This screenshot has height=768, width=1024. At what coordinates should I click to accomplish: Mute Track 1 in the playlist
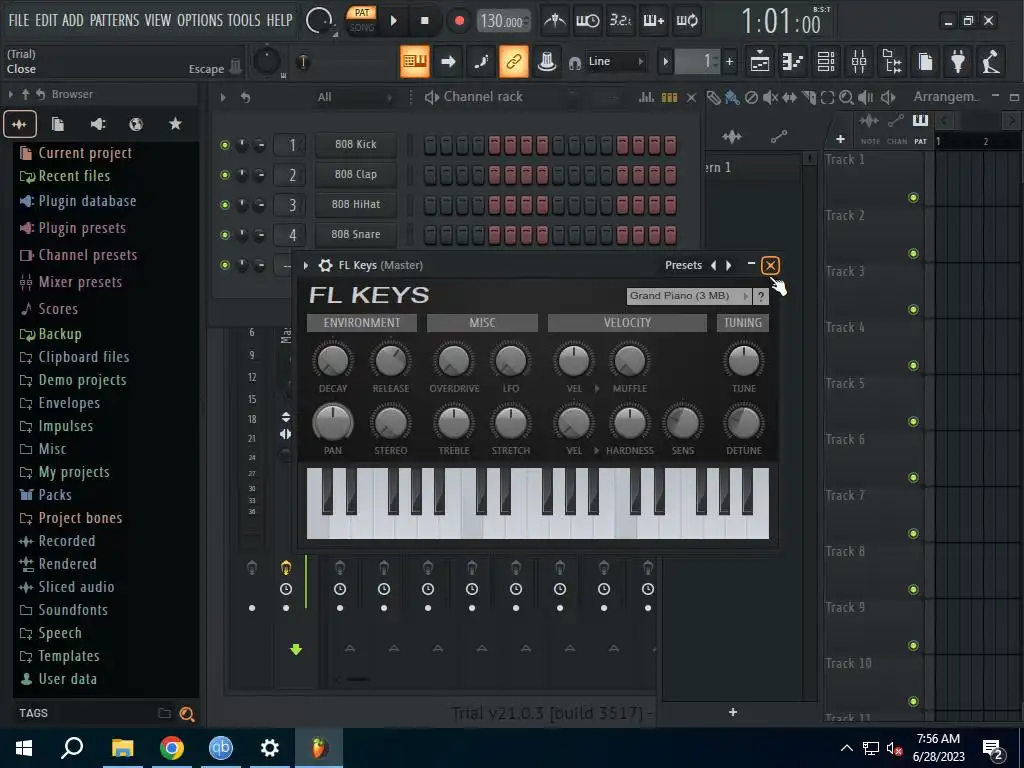point(913,197)
